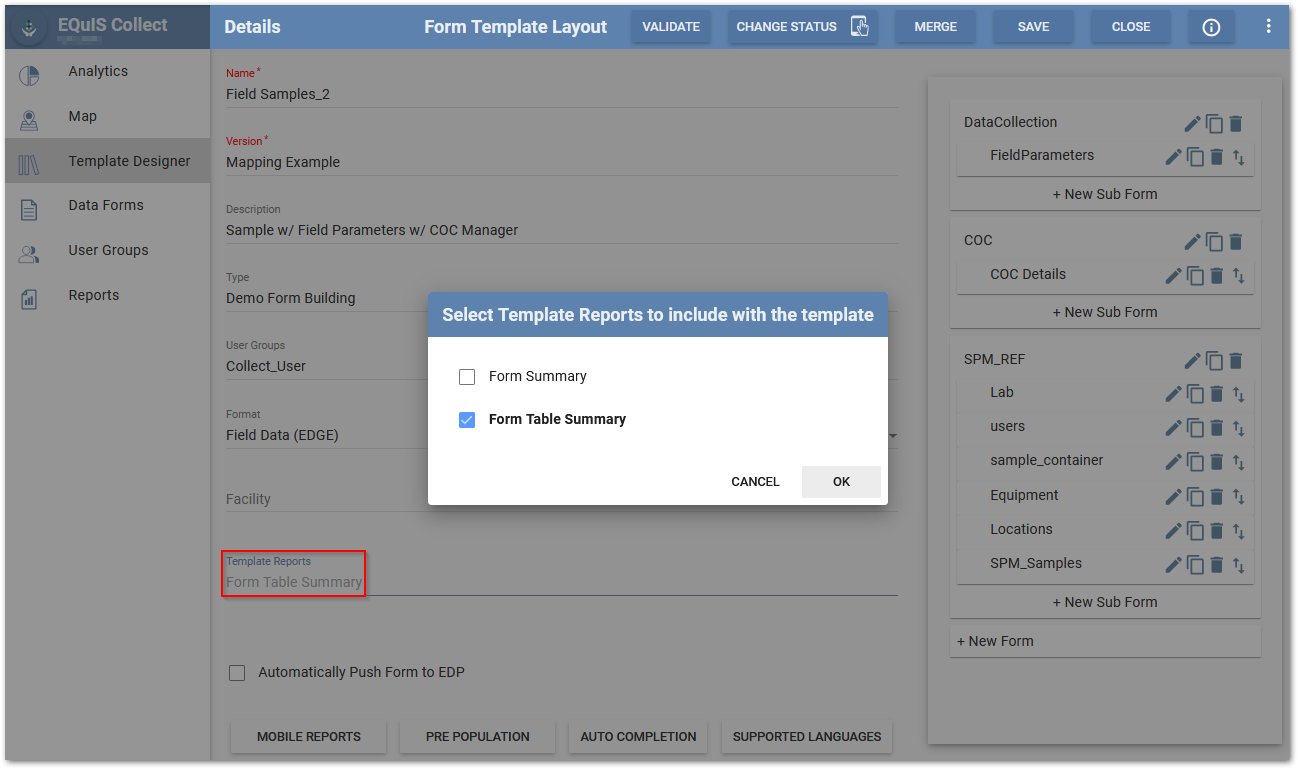
Task: Open the overflow menu with three dots
Action: [x=1268, y=27]
